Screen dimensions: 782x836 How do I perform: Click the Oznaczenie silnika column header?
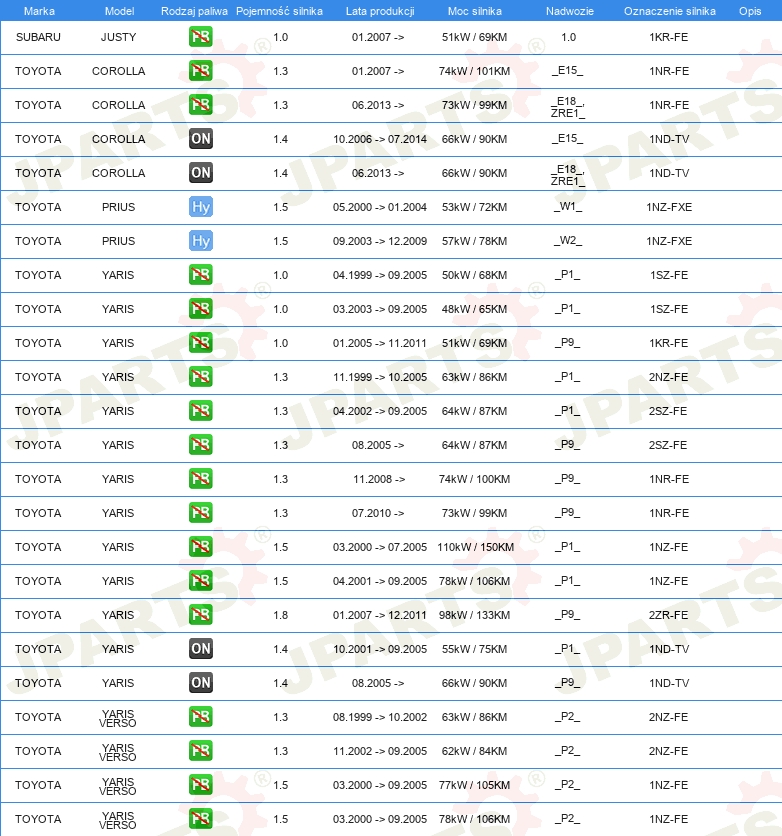[x=670, y=11]
